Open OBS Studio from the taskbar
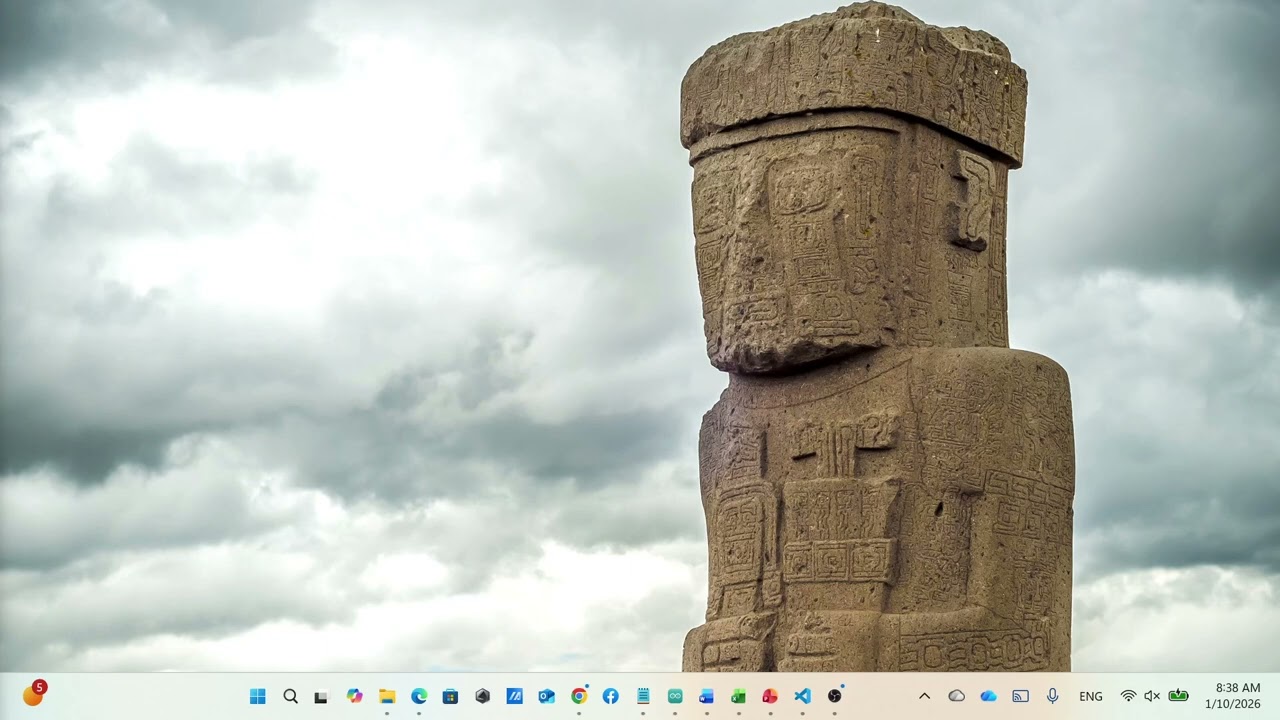 (x=834, y=696)
